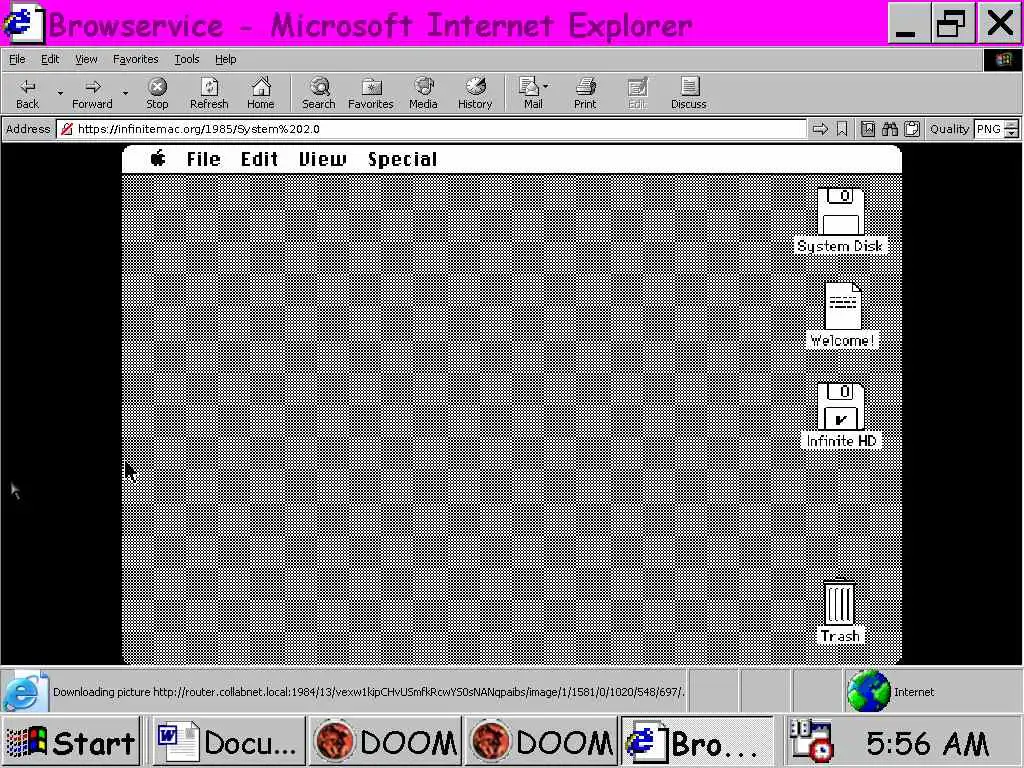Click the Downloading picture status text
1024x768 pixels.
coord(368,692)
